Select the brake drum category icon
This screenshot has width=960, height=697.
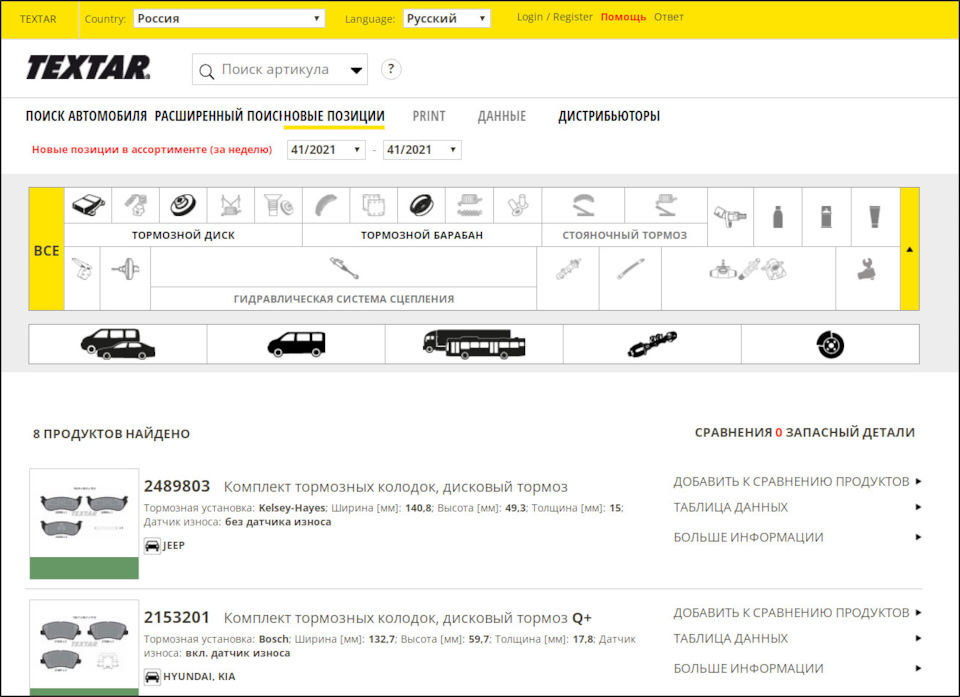point(421,205)
